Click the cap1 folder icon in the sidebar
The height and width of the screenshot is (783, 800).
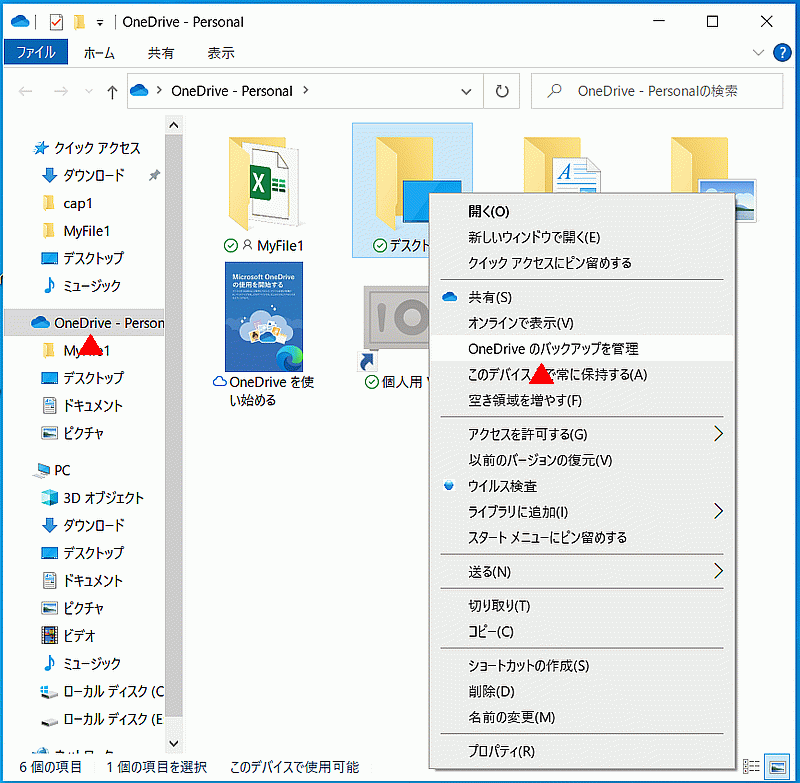(x=49, y=203)
